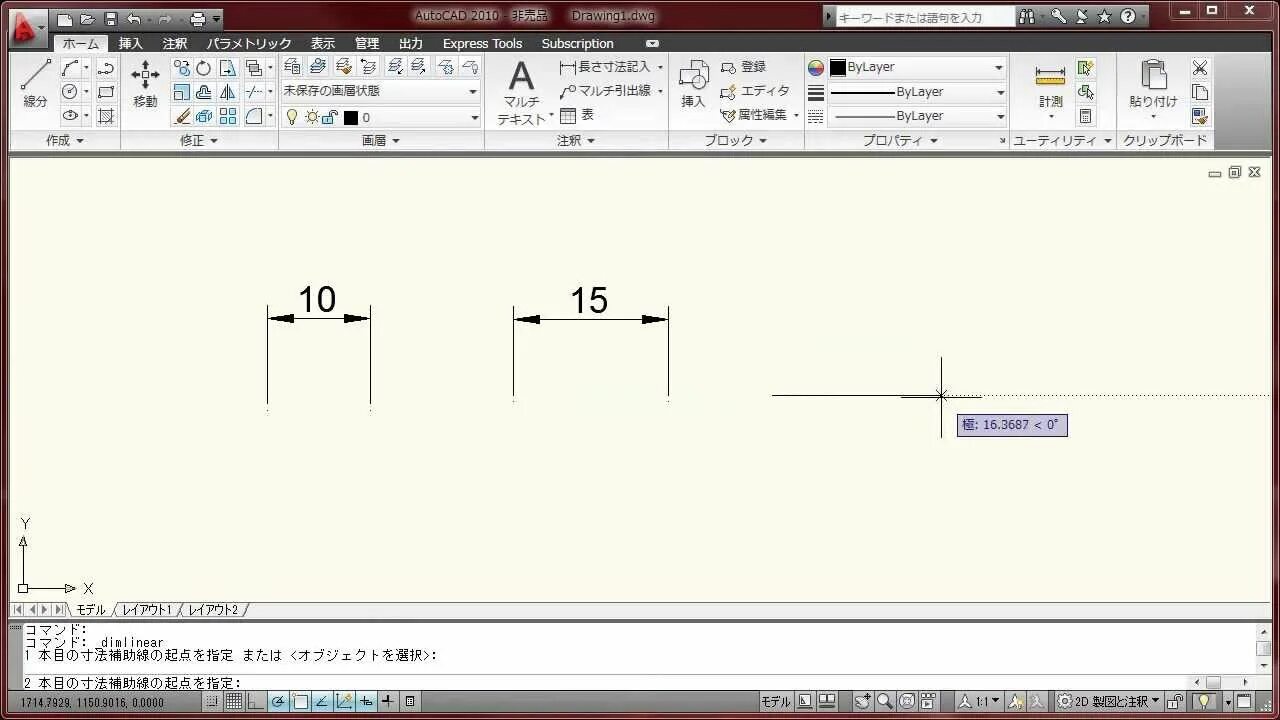Select the Erase tool in 修正 panel

181,116
